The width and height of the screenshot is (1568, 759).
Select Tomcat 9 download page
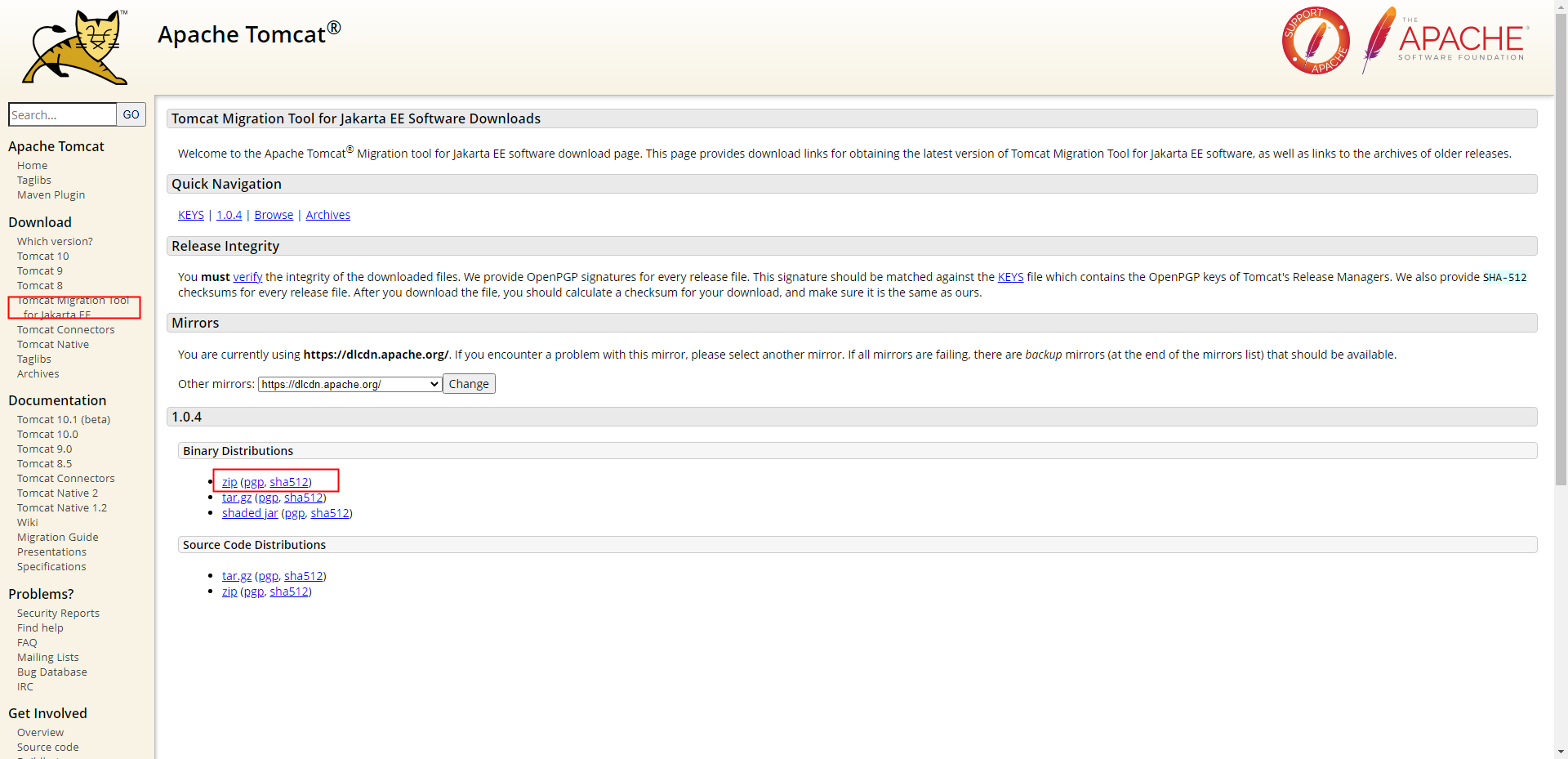coord(40,270)
